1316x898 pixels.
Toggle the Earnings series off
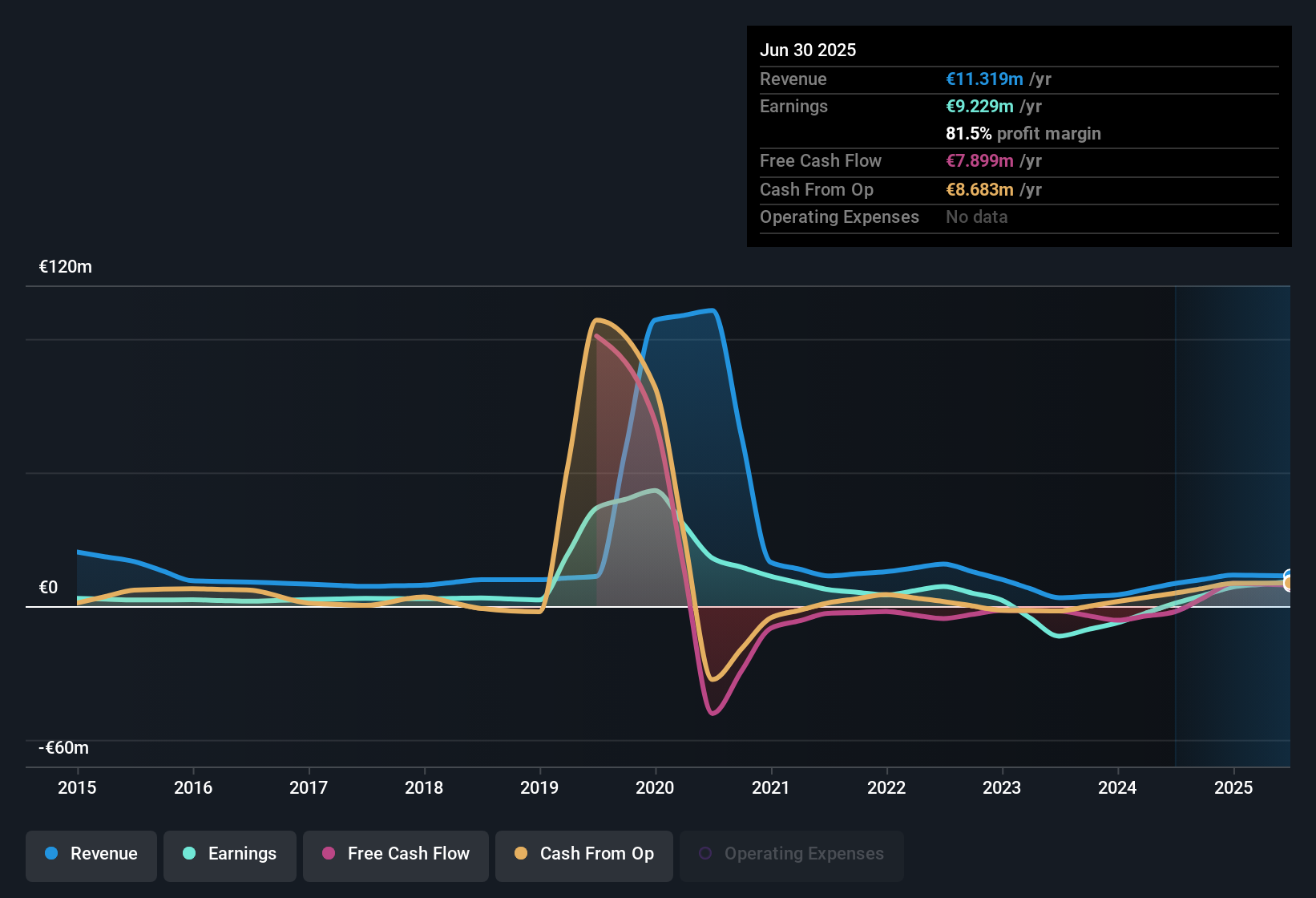pyautogui.click(x=230, y=854)
